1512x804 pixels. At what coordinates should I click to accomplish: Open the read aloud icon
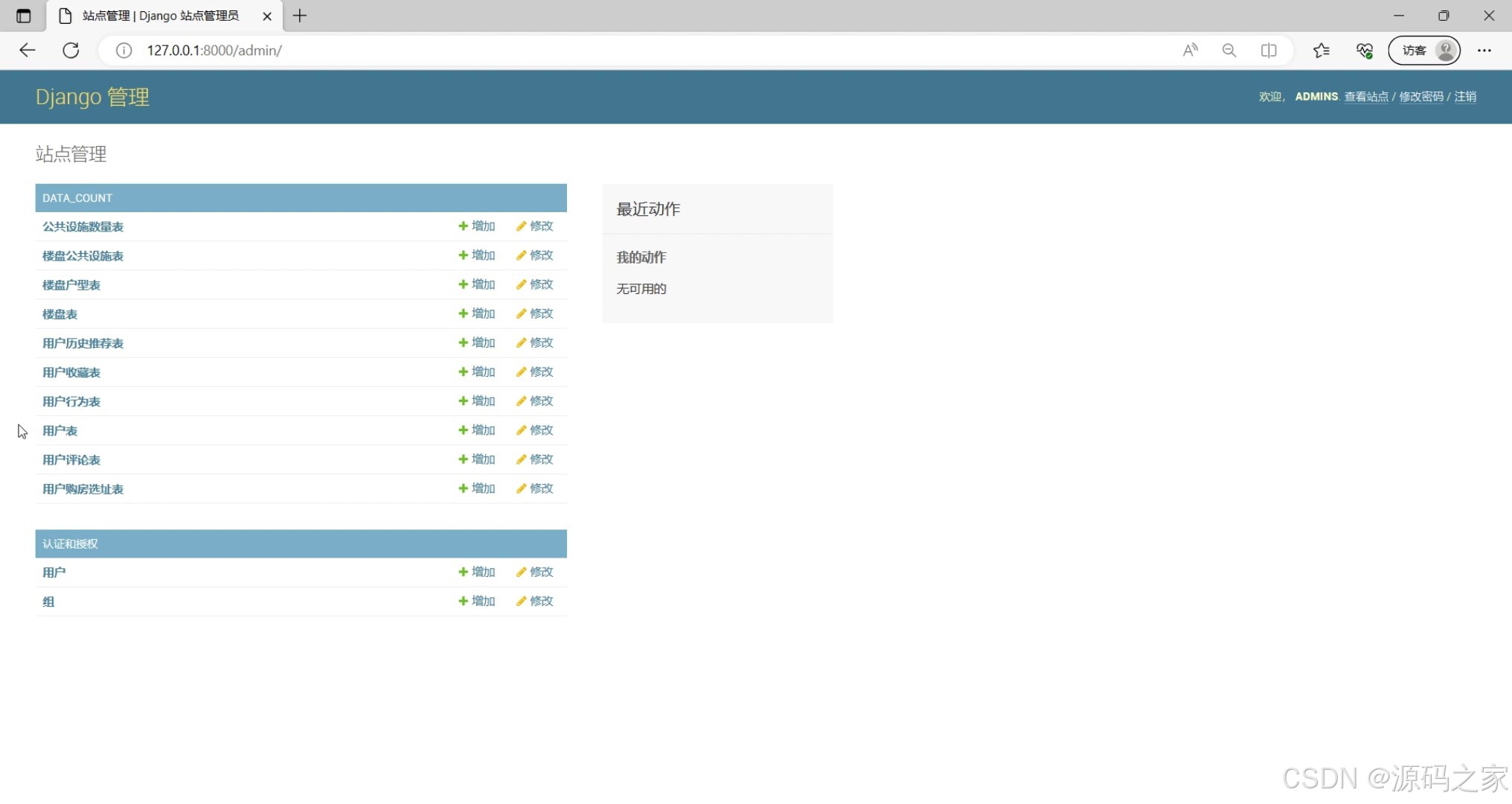click(1190, 50)
